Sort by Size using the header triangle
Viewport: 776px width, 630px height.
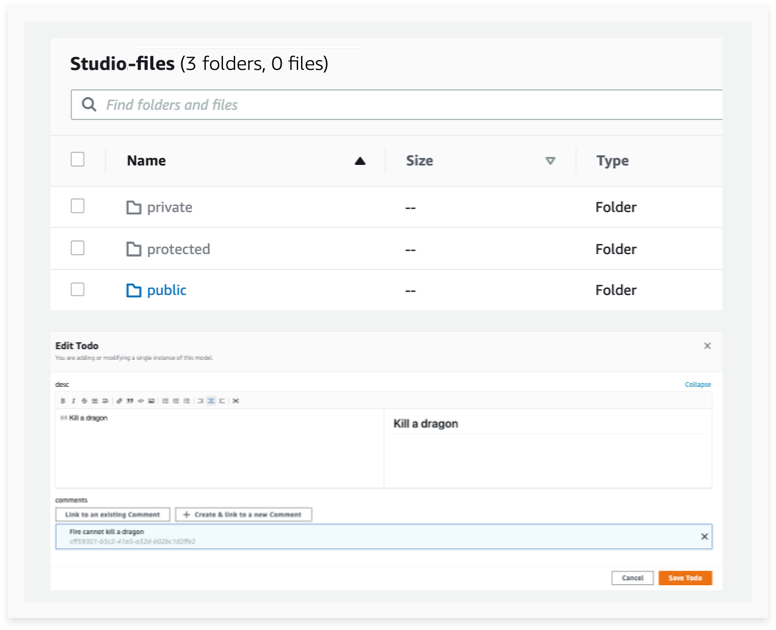[550, 161]
